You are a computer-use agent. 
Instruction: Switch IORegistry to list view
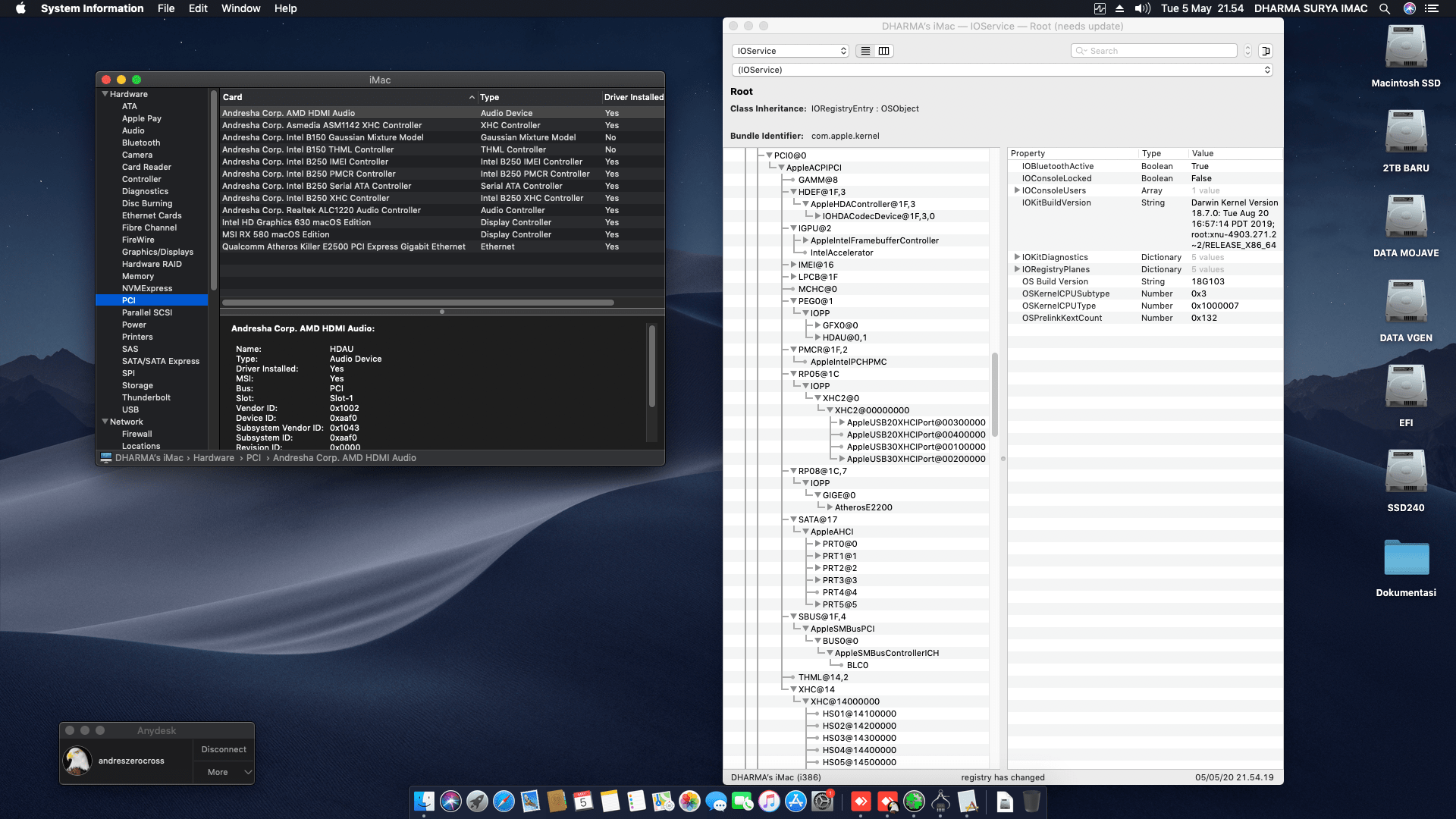(x=865, y=51)
